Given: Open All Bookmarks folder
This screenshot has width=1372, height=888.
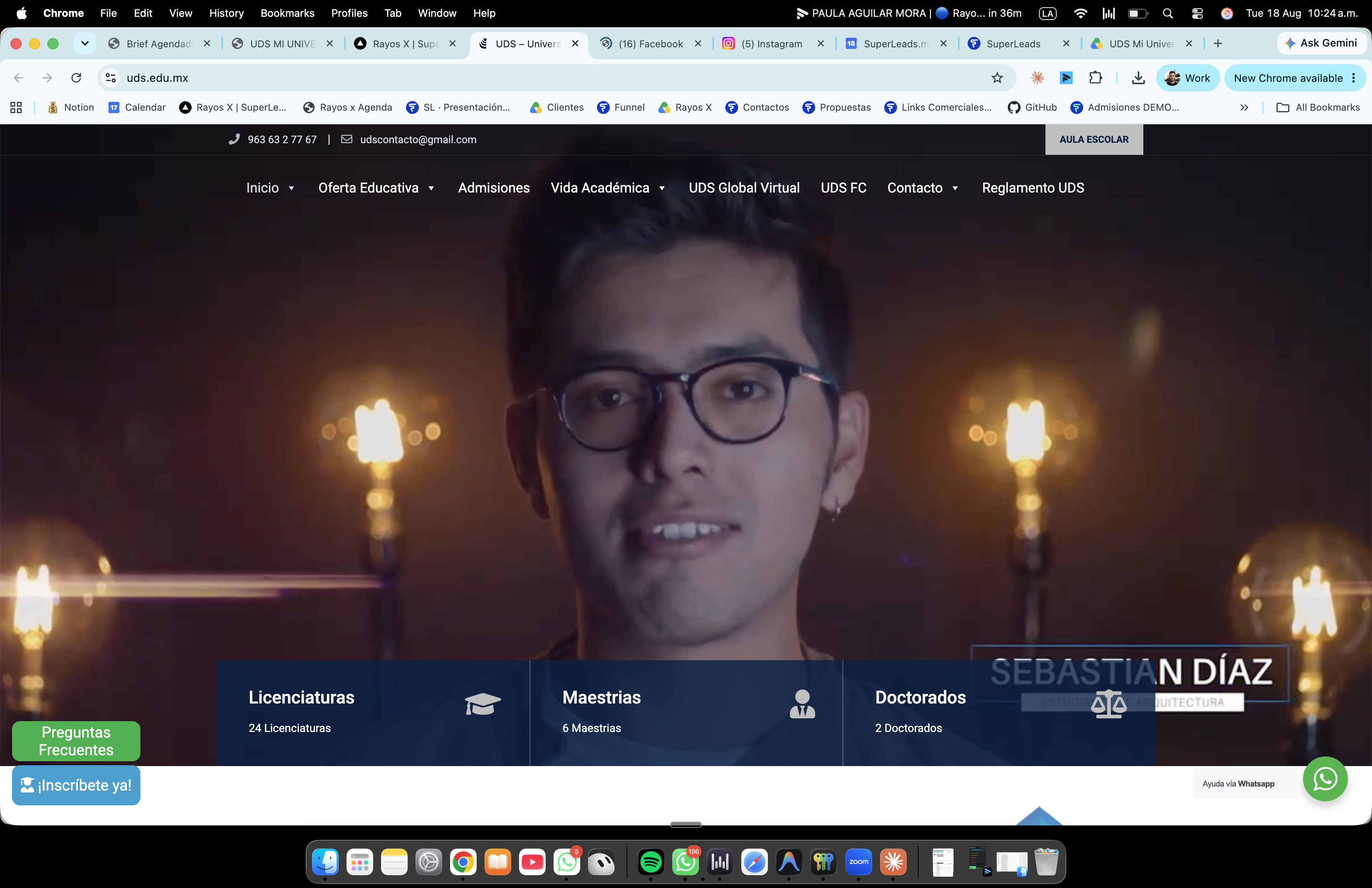Looking at the screenshot, I should coord(1318,107).
